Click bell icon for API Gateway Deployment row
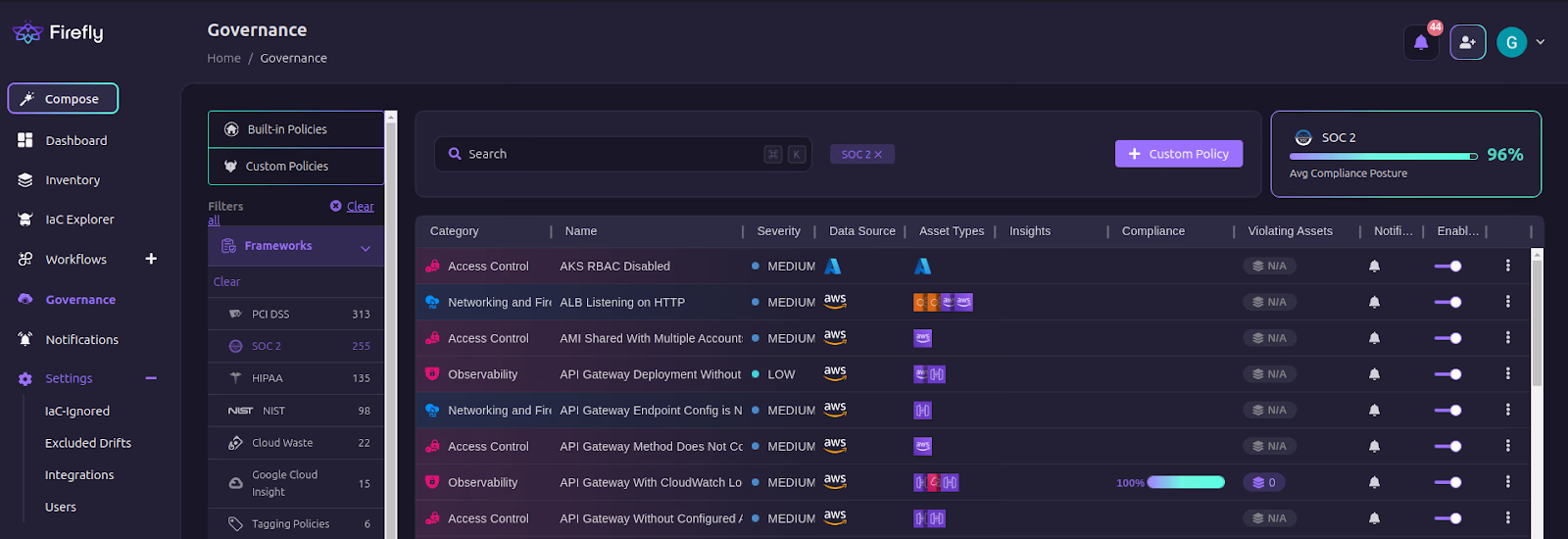 [x=1374, y=374]
